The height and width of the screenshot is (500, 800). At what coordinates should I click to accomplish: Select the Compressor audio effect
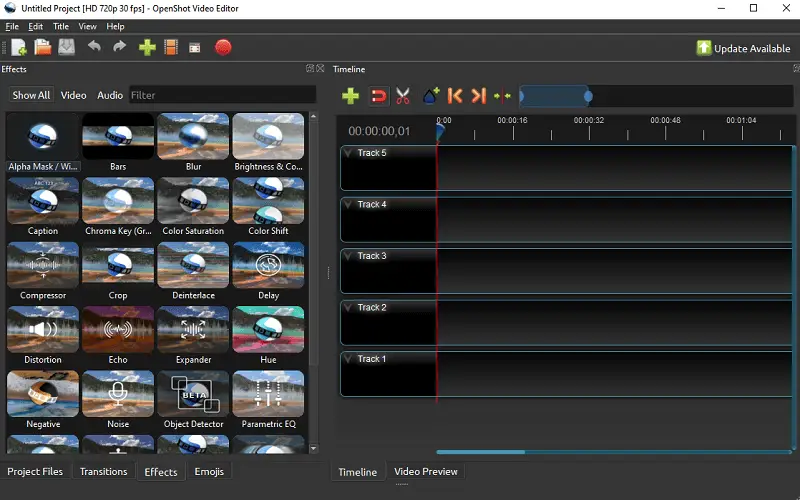(x=43, y=271)
